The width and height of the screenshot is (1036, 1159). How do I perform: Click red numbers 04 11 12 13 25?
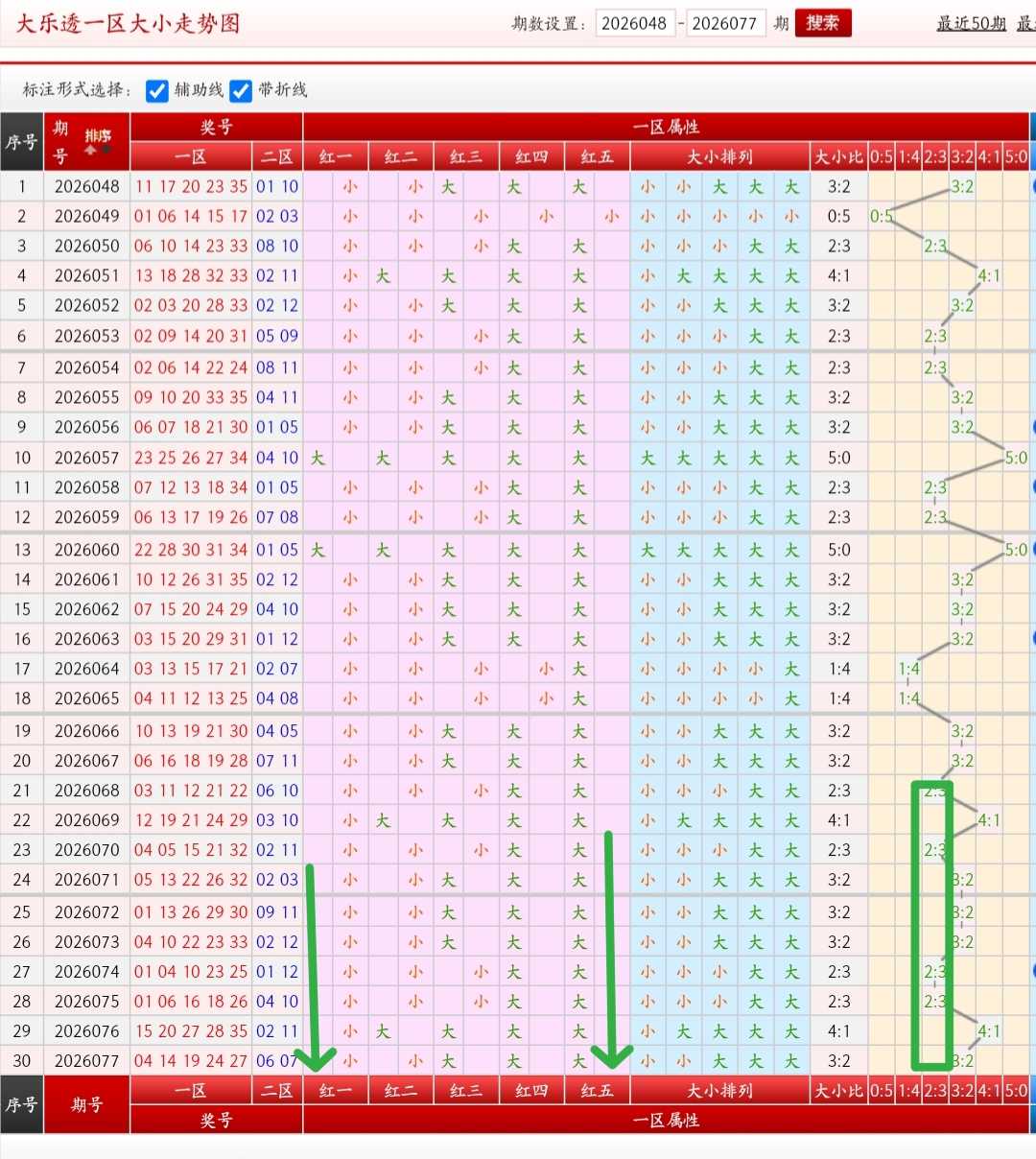[191, 698]
